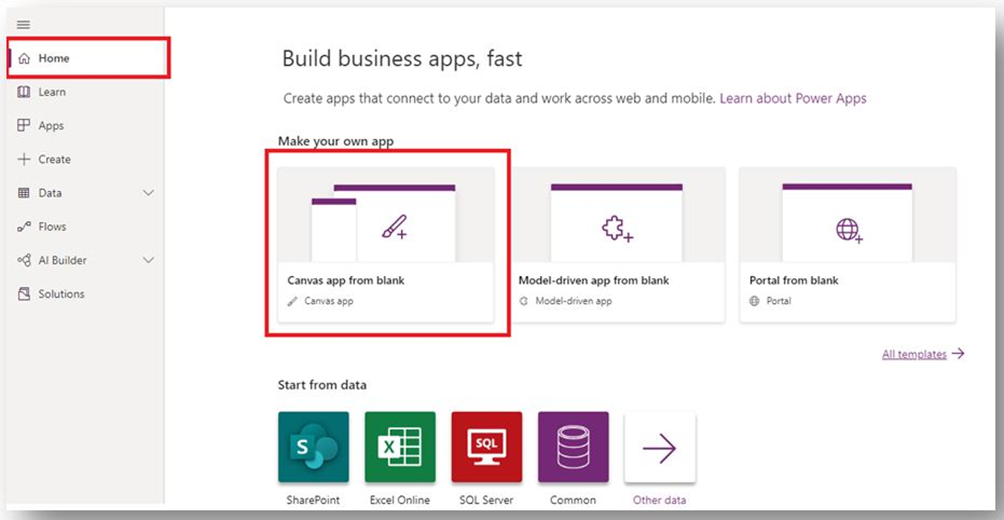1004x520 pixels.
Task: Click the Common Data Service database icon
Action: click(x=573, y=447)
